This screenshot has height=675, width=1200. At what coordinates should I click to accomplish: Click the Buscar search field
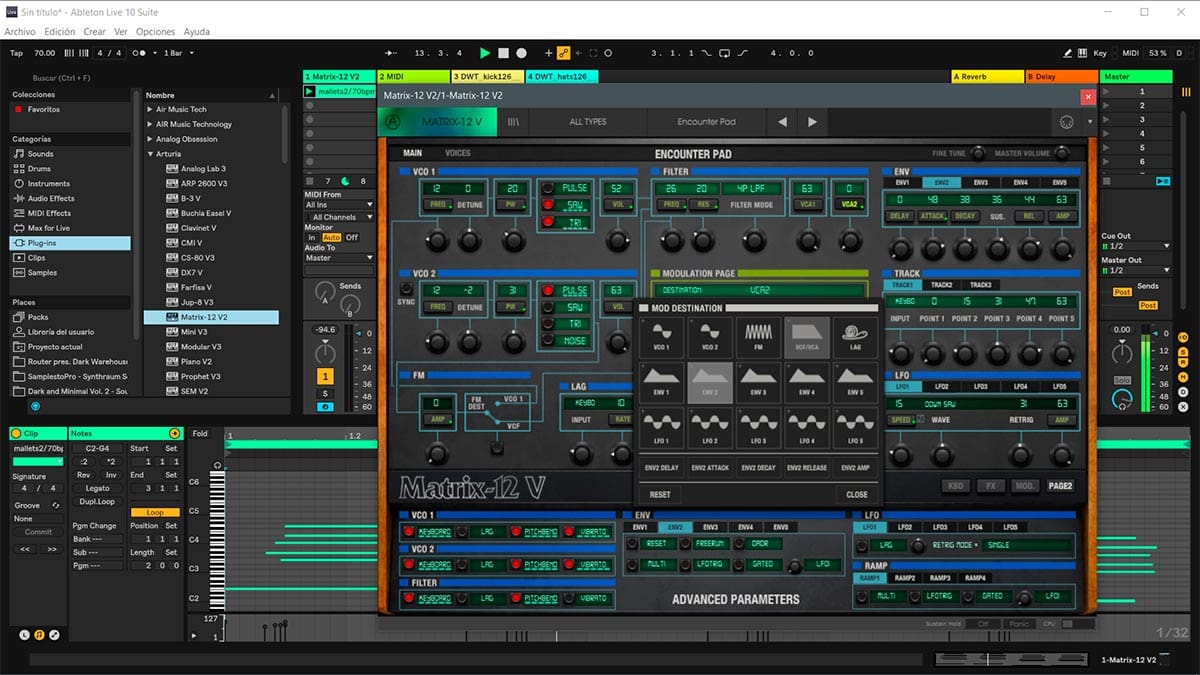click(68, 78)
